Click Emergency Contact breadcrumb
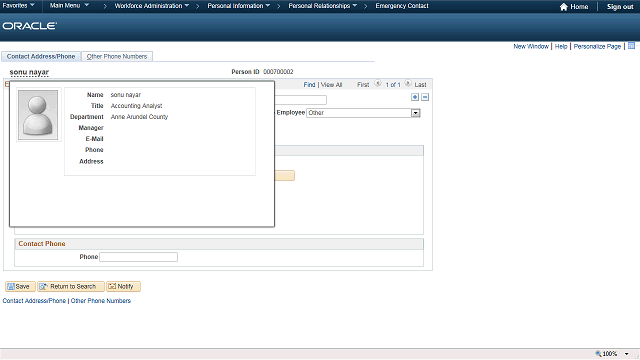Viewport: 640px width, 360px height. pyautogui.click(x=402, y=6)
